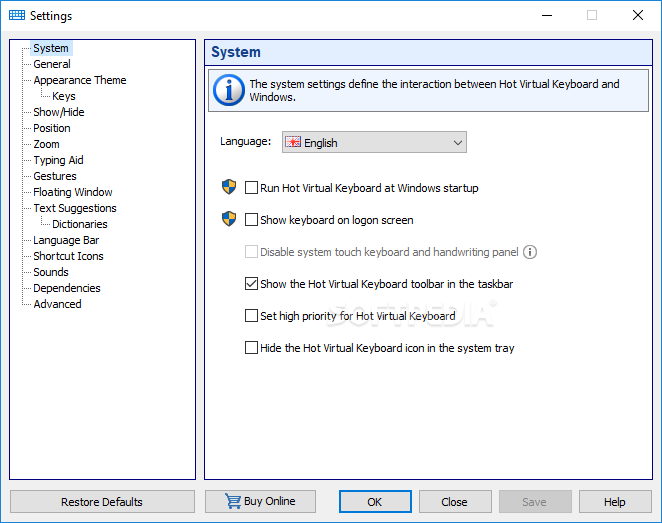This screenshot has height=523, width=662.
Task: Click the shield icon beside logon screen option
Action: coord(229,219)
